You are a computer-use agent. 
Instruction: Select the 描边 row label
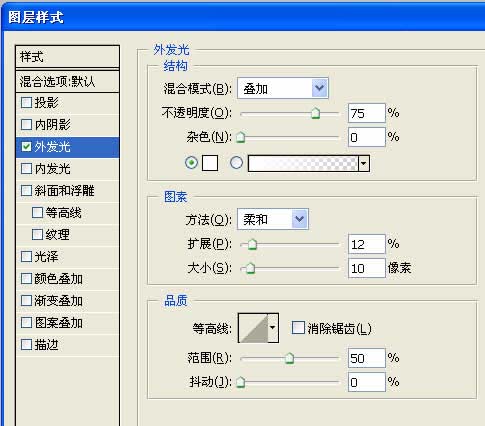tap(46, 345)
